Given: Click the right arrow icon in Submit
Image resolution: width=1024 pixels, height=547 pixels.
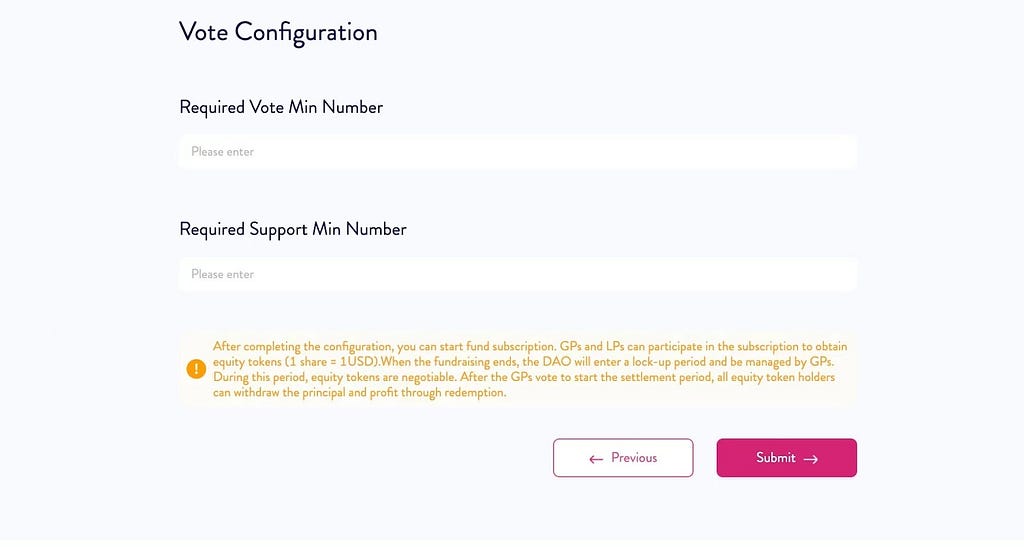Looking at the screenshot, I should (x=811, y=459).
